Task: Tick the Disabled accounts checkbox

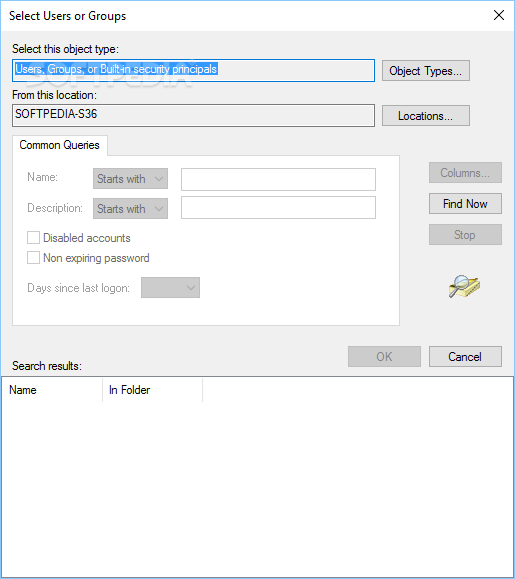Action: click(33, 237)
